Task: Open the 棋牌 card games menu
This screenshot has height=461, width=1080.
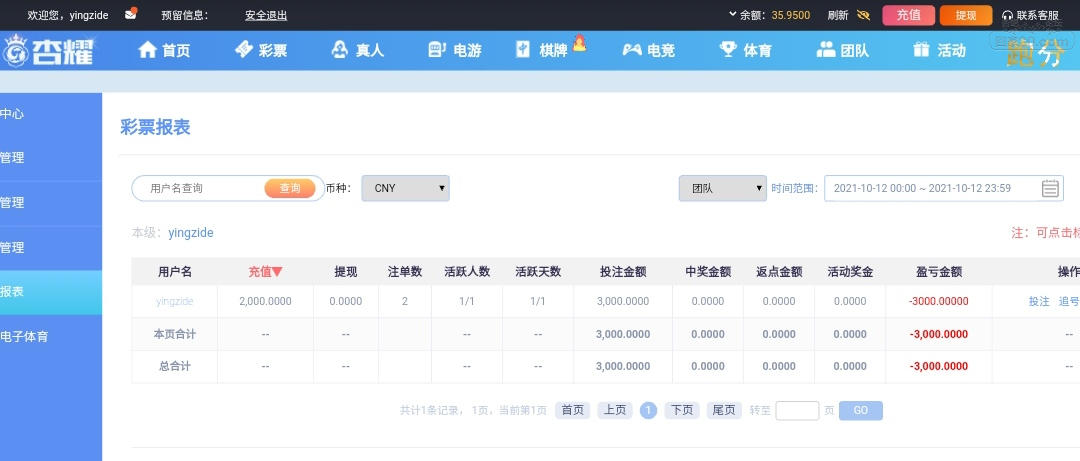Action: (541, 50)
